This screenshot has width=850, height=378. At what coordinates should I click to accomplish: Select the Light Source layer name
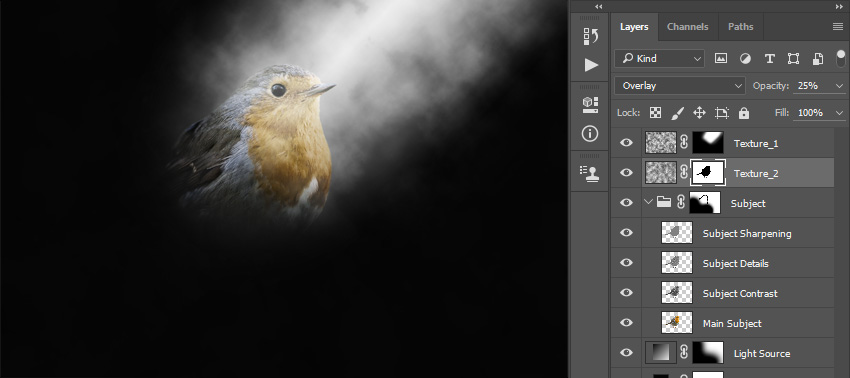pyautogui.click(x=762, y=354)
